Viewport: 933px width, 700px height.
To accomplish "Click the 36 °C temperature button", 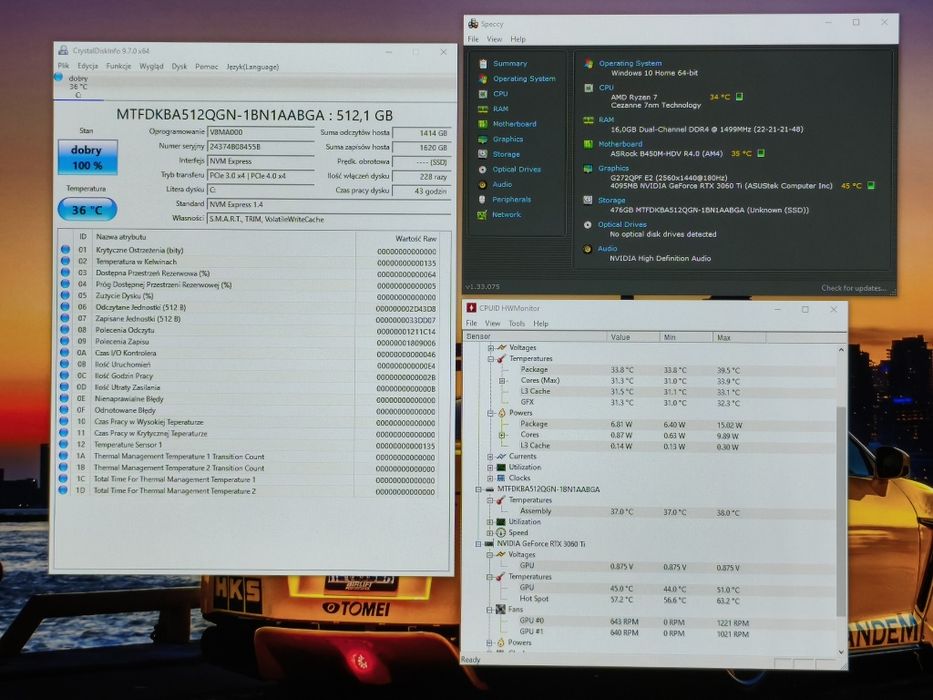I will (87, 210).
